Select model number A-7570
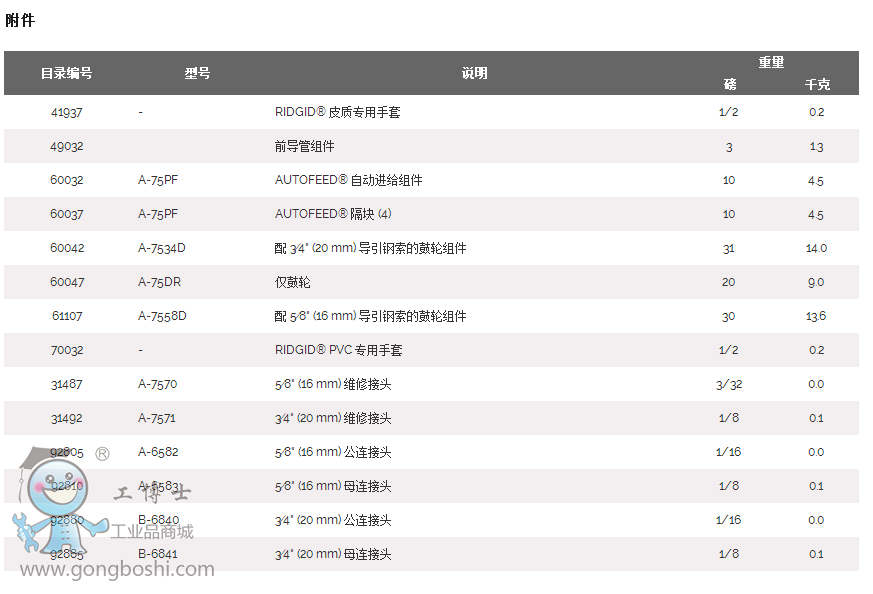873x594 pixels. pyautogui.click(x=157, y=384)
